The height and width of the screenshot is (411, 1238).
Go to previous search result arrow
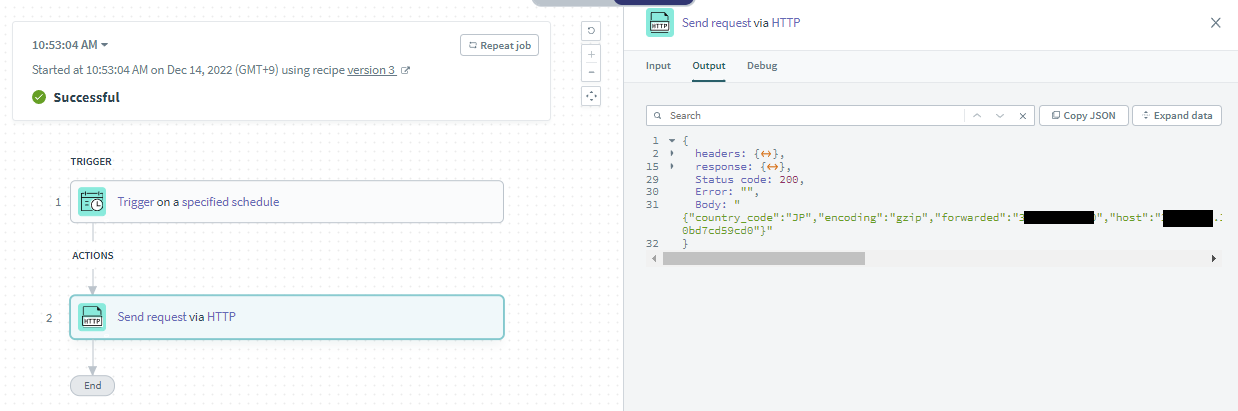click(977, 116)
